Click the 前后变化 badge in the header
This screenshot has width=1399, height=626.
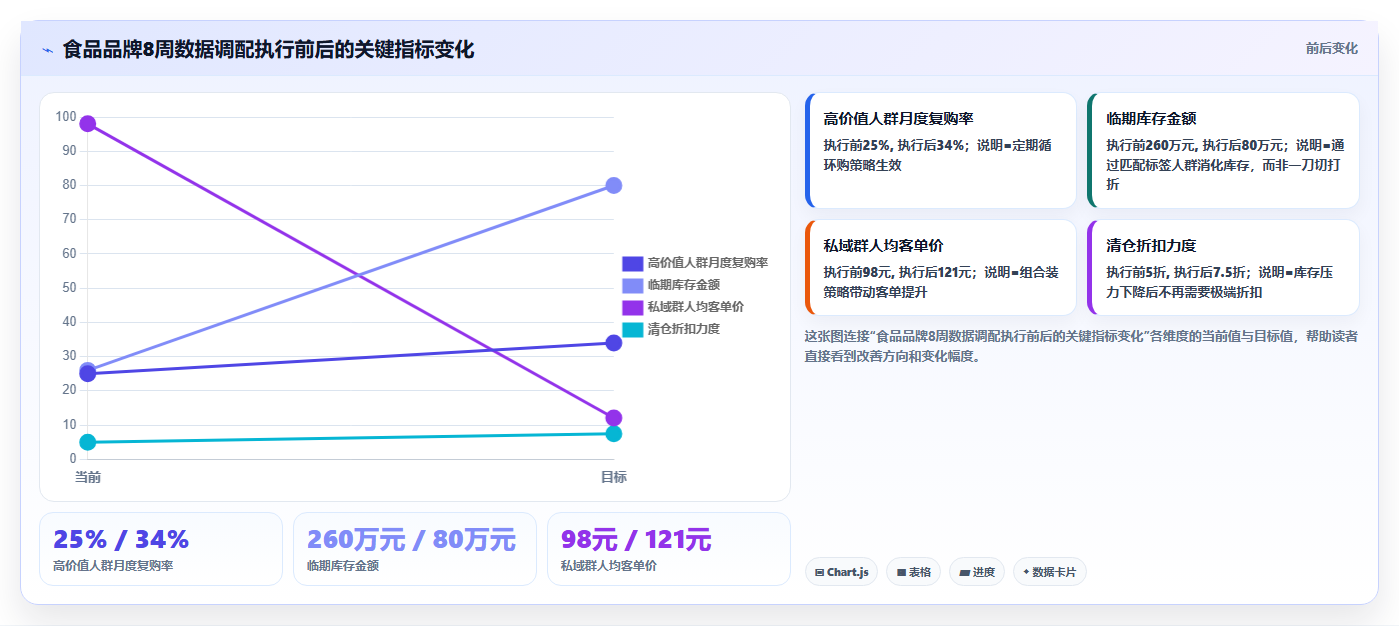click(1332, 48)
